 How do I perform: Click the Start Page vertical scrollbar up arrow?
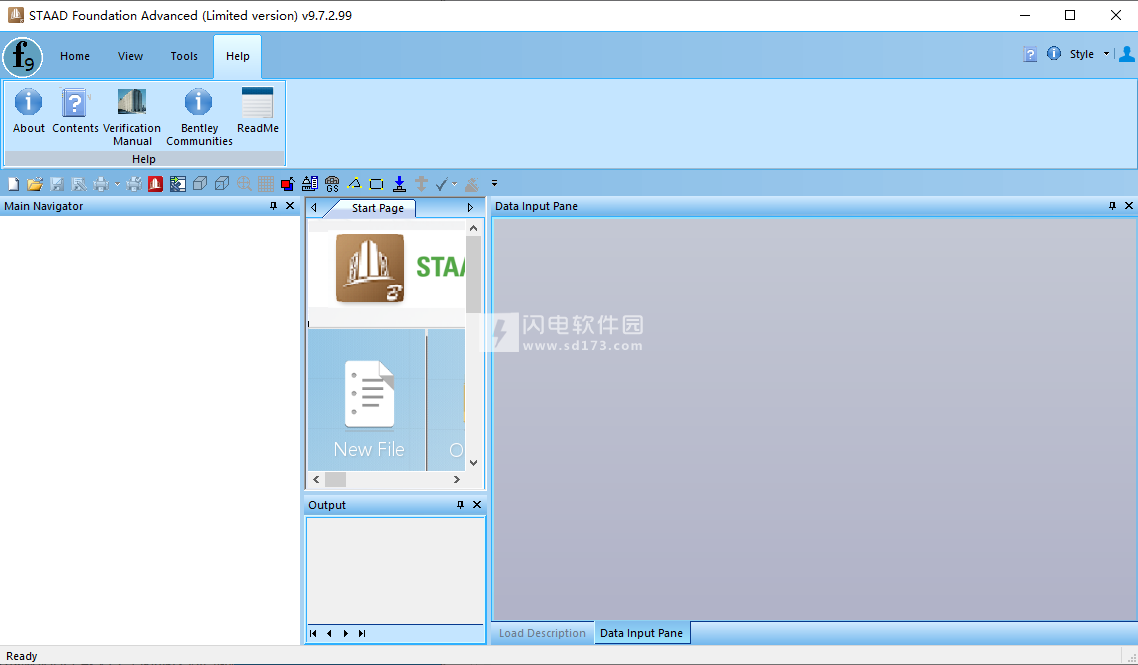(474, 228)
